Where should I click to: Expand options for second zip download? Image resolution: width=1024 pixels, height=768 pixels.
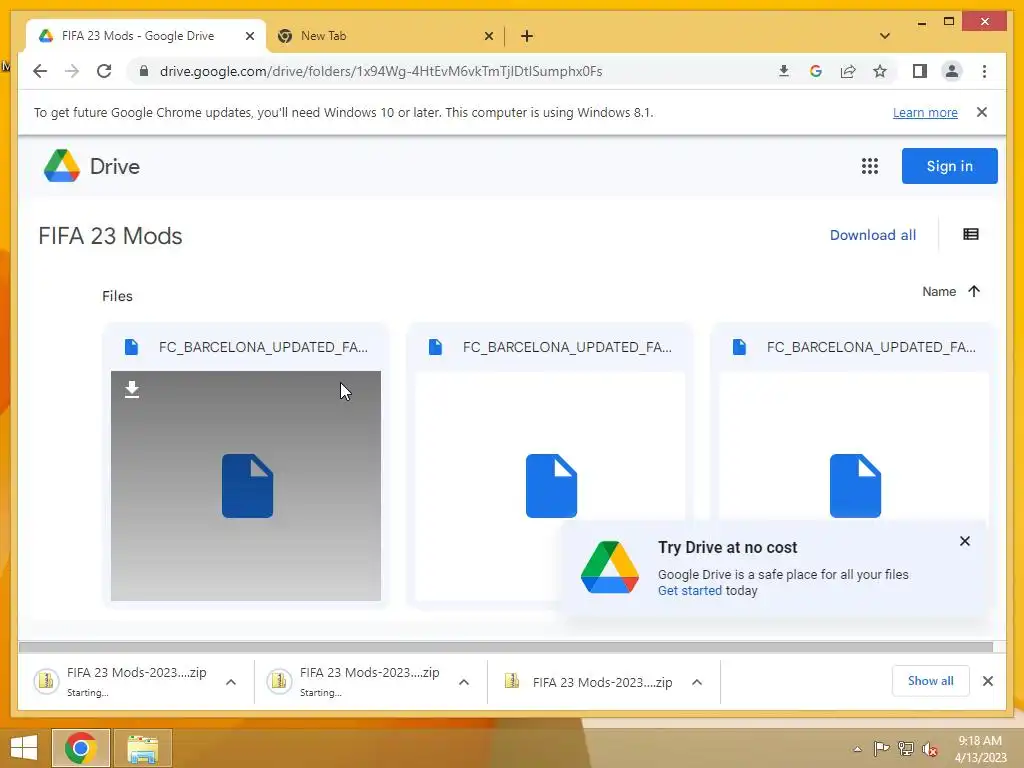pyautogui.click(x=464, y=682)
